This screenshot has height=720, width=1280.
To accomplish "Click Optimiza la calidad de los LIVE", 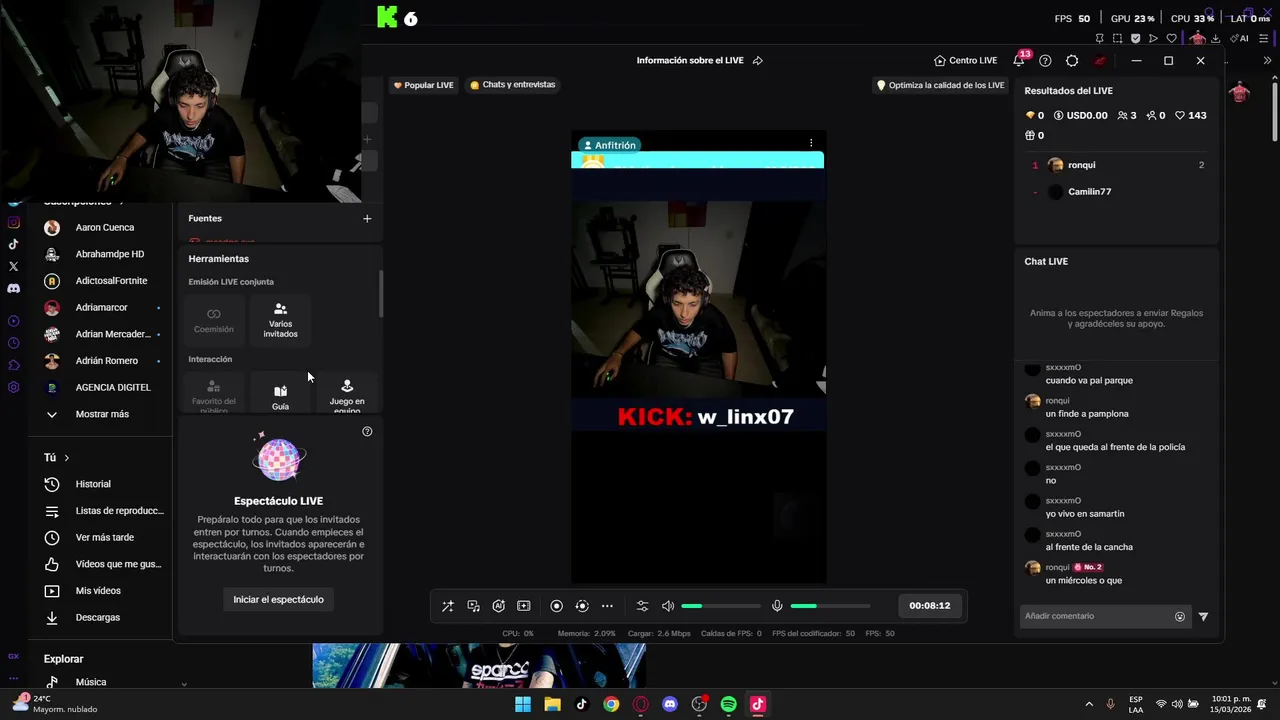I will (940, 85).
